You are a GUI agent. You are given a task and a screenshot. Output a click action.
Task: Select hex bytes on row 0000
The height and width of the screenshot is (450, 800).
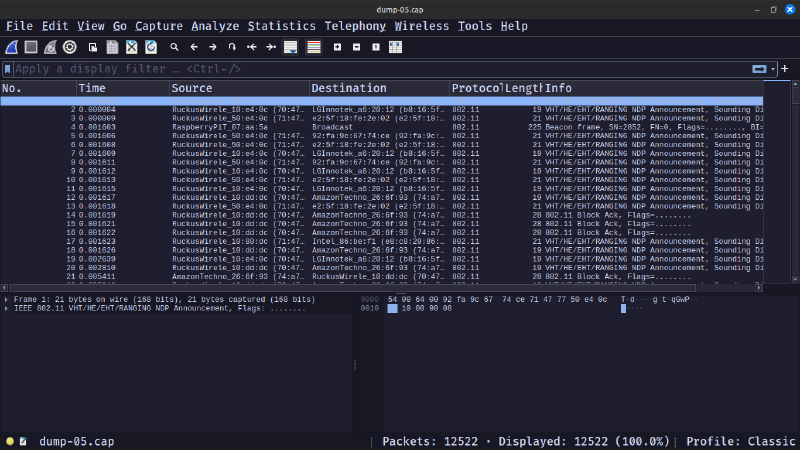click(497, 299)
